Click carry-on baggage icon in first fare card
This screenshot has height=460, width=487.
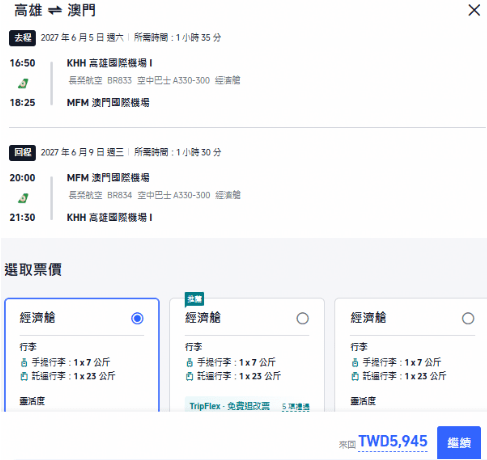[24, 362]
